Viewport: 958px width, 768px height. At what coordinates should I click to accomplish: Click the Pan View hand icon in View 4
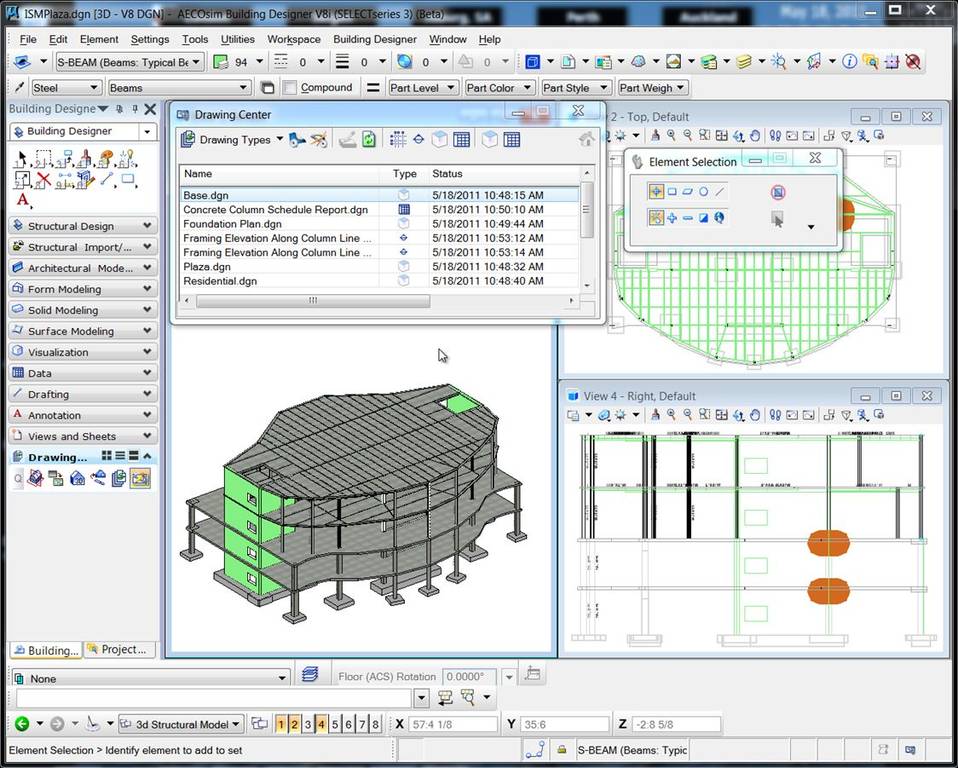coord(755,415)
